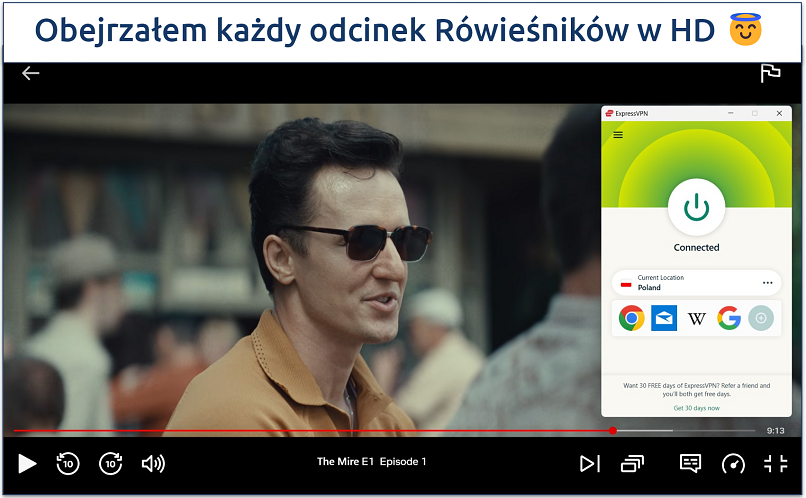Launch Chrome shortcut in ExpressVPN
The height and width of the screenshot is (498, 806).
(x=631, y=318)
